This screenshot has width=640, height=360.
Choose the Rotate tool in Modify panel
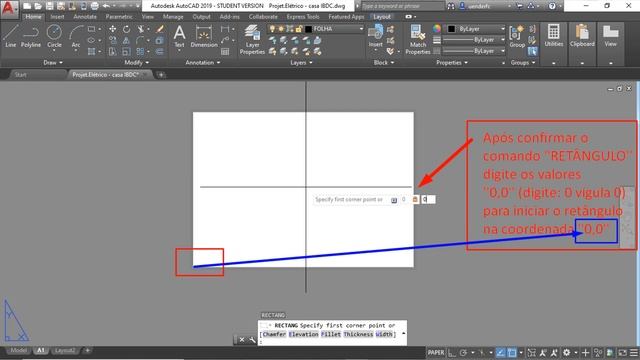[126, 29]
